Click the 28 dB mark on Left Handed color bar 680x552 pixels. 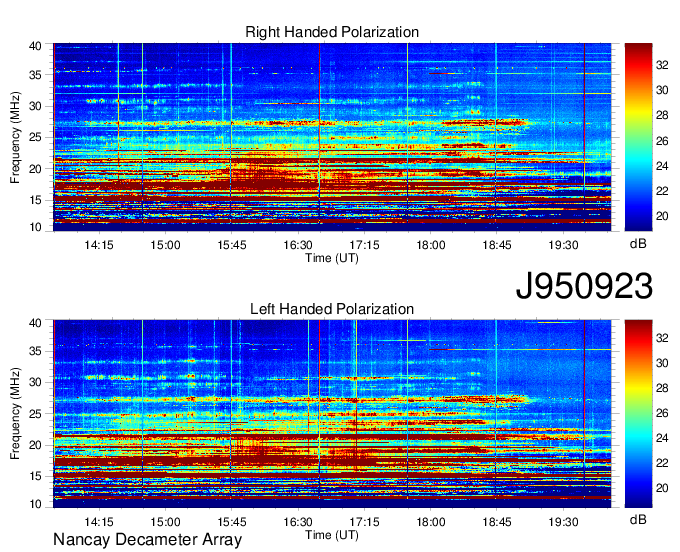pyautogui.click(x=662, y=388)
